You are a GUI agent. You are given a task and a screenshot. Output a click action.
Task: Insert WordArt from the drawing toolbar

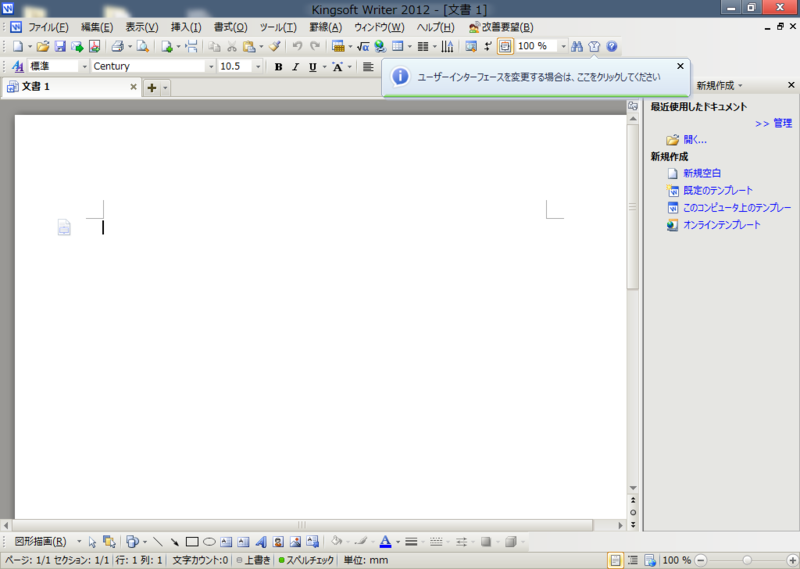(261, 542)
